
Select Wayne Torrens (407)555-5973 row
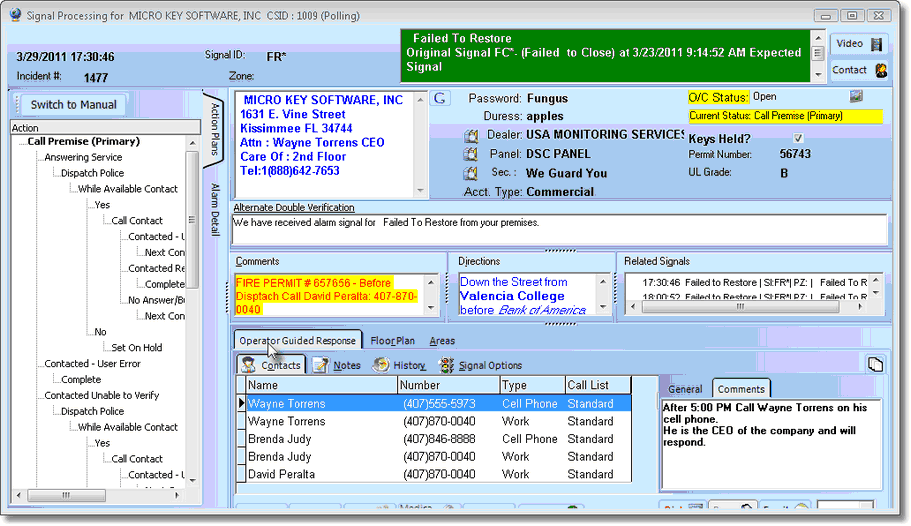(439, 403)
